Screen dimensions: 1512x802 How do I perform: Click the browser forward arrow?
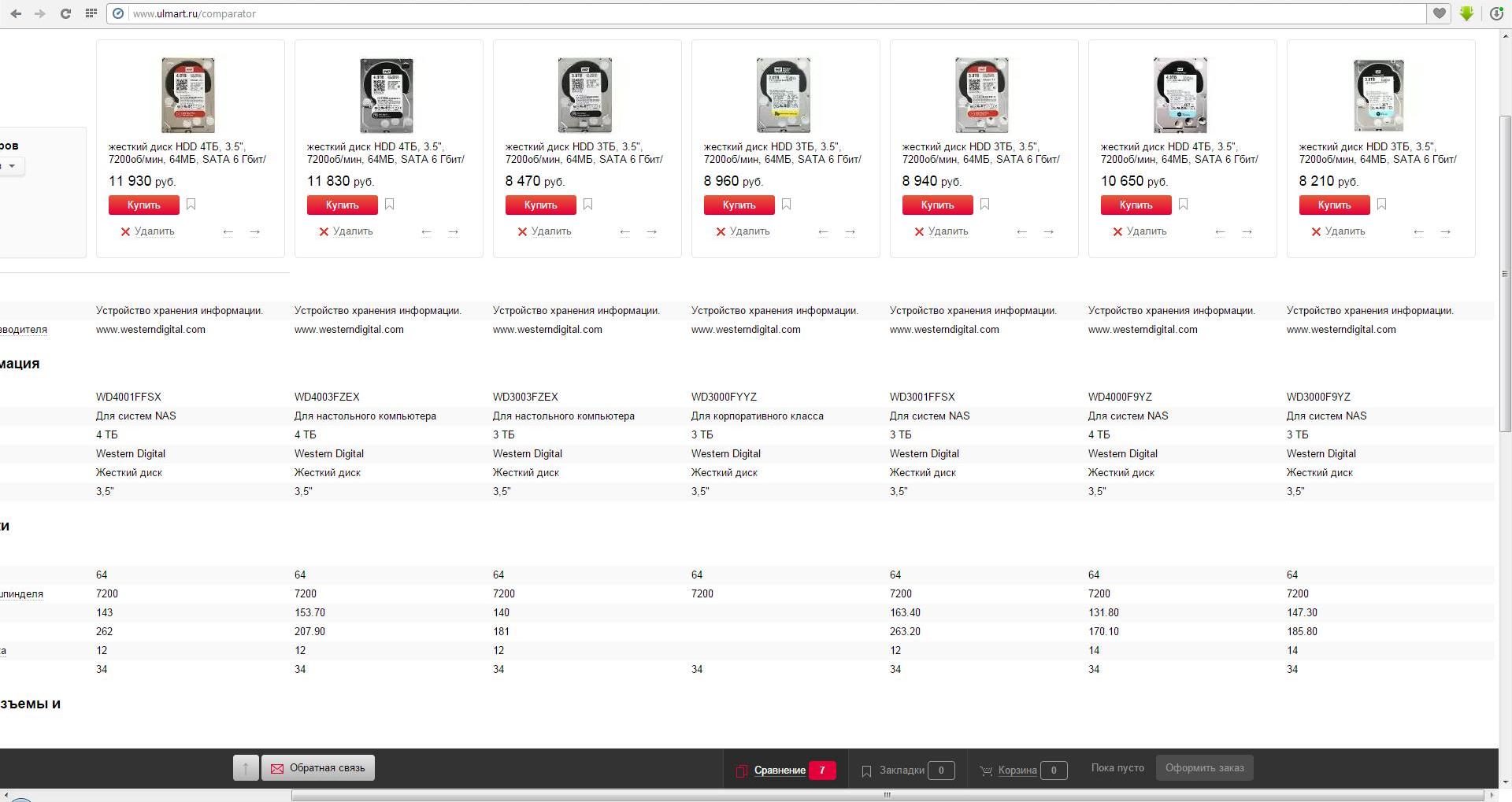tap(40, 13)
